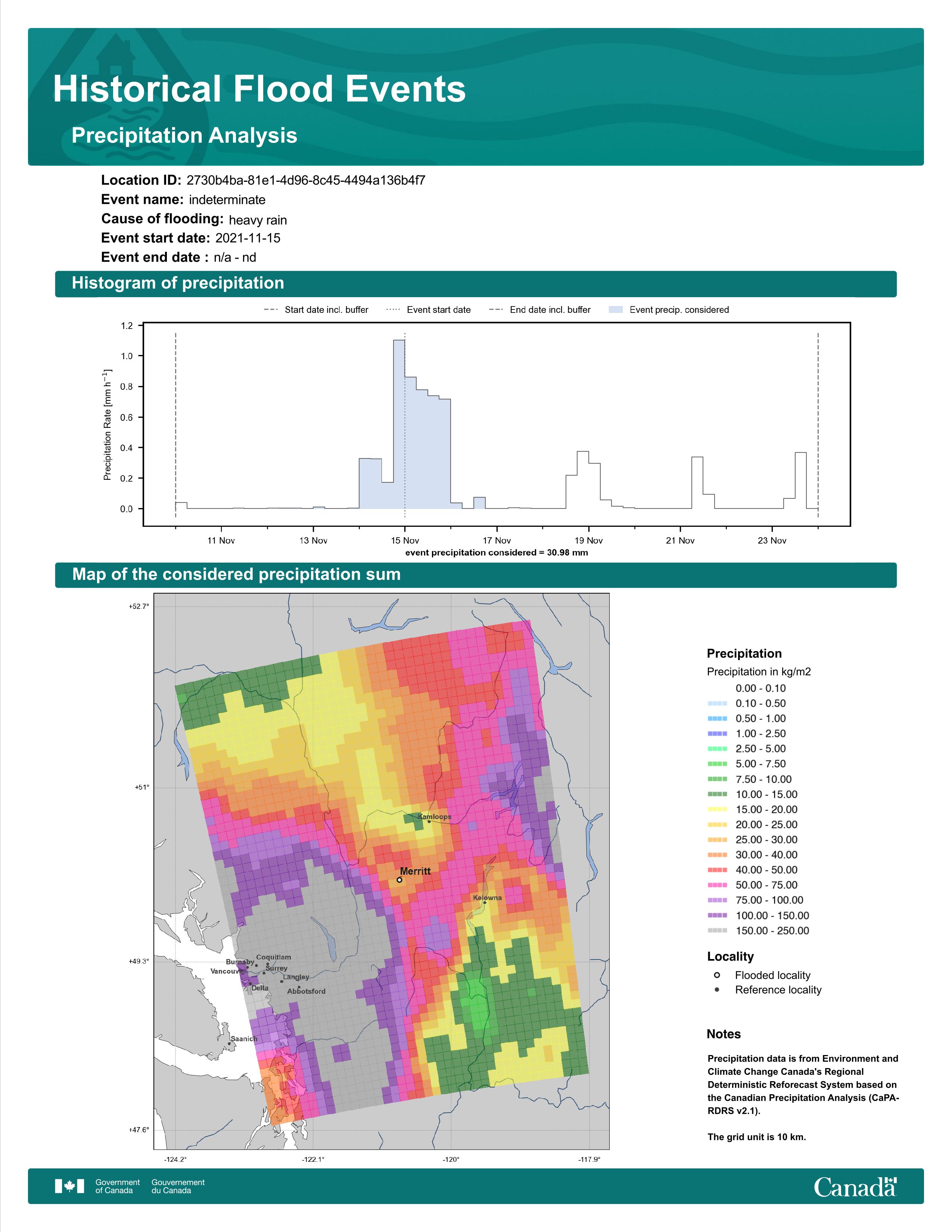
Task: Click the Notes heading
Action: coord(724,1034)
